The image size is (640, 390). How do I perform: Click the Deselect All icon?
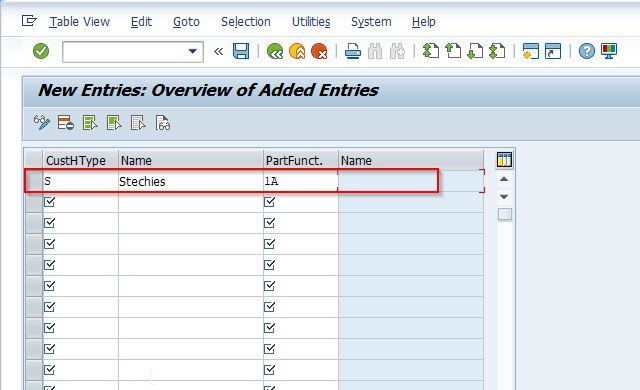point(138,122)
